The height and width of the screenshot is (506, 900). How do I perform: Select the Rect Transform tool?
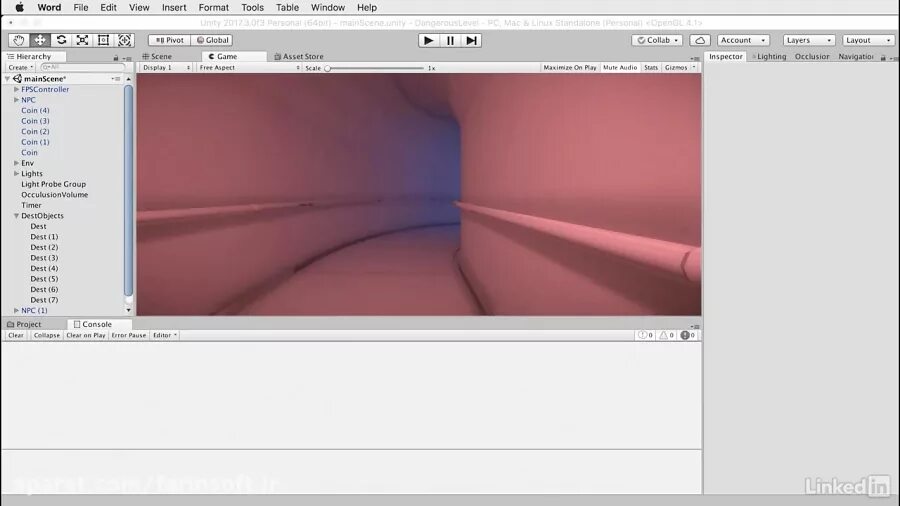pos(103,40)
